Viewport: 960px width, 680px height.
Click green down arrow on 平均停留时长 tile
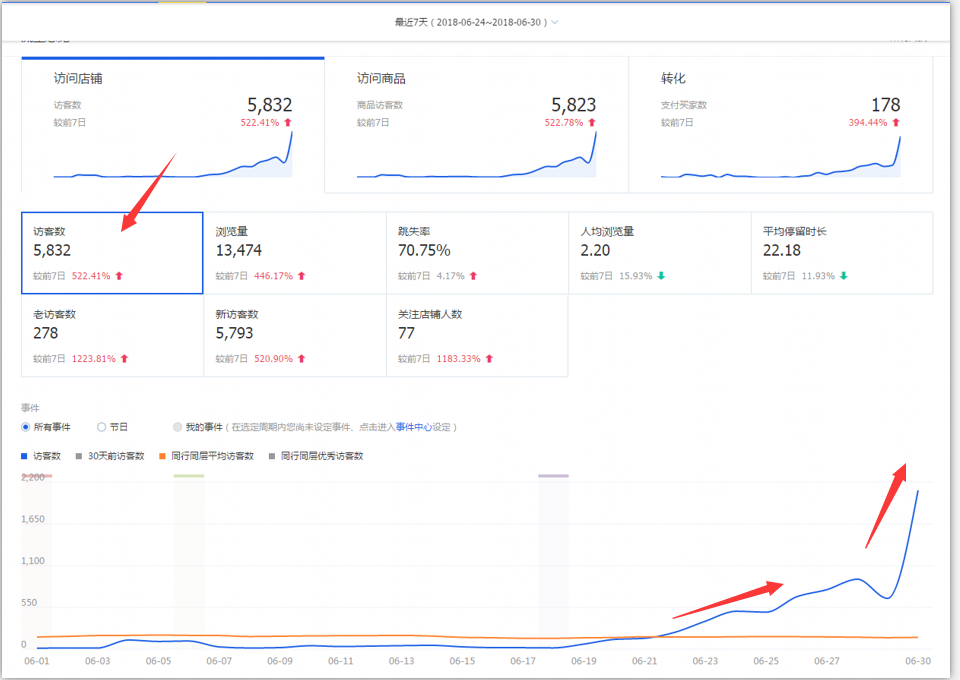click(842, 276)
